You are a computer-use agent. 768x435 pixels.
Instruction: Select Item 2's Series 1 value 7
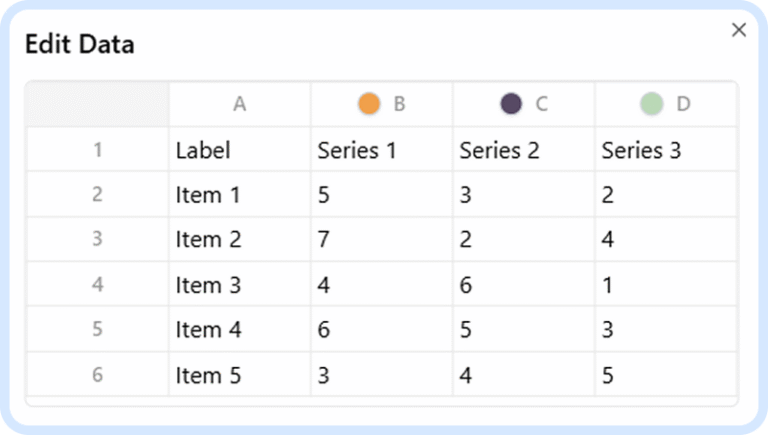pyautogui.click(x=381, y=240)
